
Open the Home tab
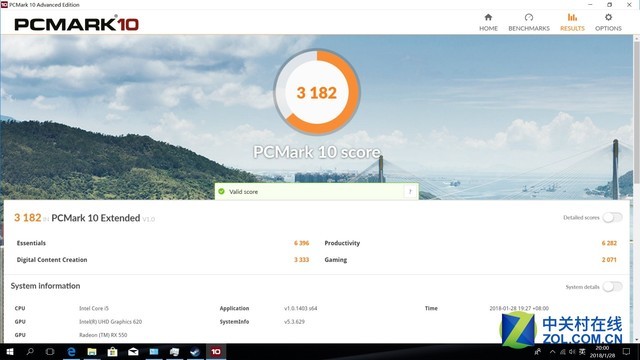coord(488,22)
